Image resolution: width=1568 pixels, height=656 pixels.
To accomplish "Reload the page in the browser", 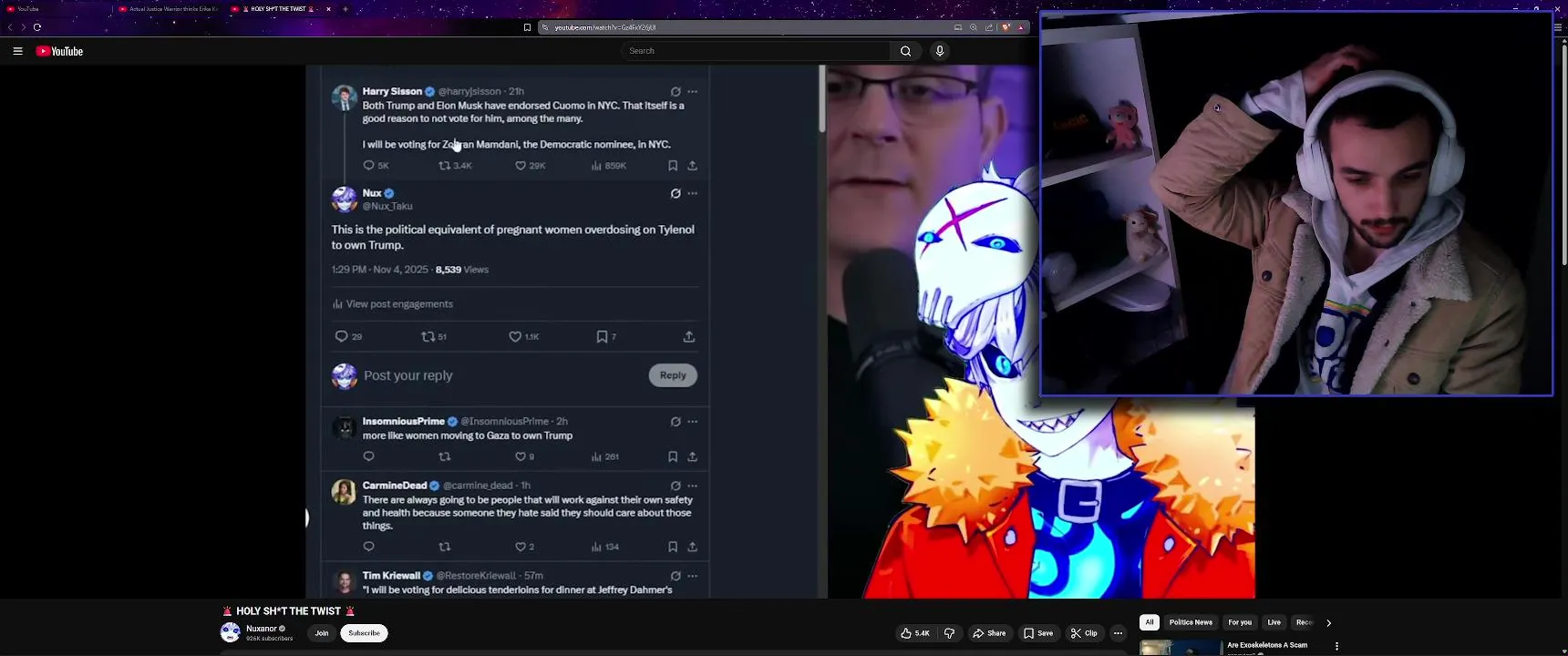I will (37, 27).
